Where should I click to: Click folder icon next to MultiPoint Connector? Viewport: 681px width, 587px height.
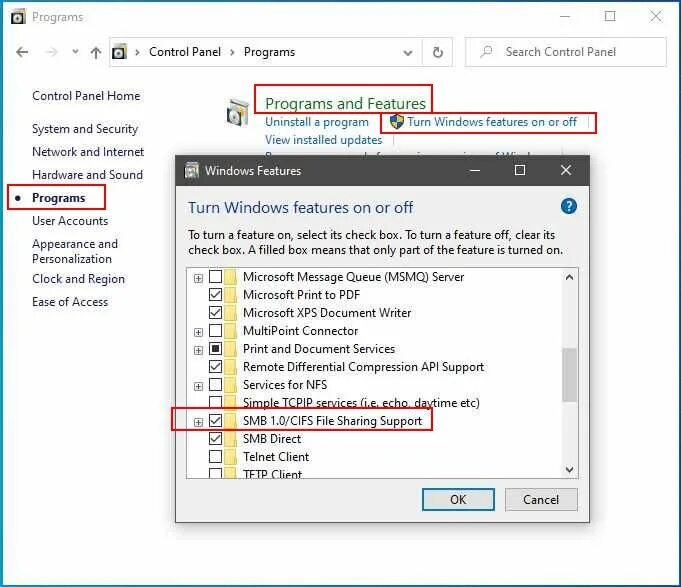pyautogui.click(x=231, y=331)
